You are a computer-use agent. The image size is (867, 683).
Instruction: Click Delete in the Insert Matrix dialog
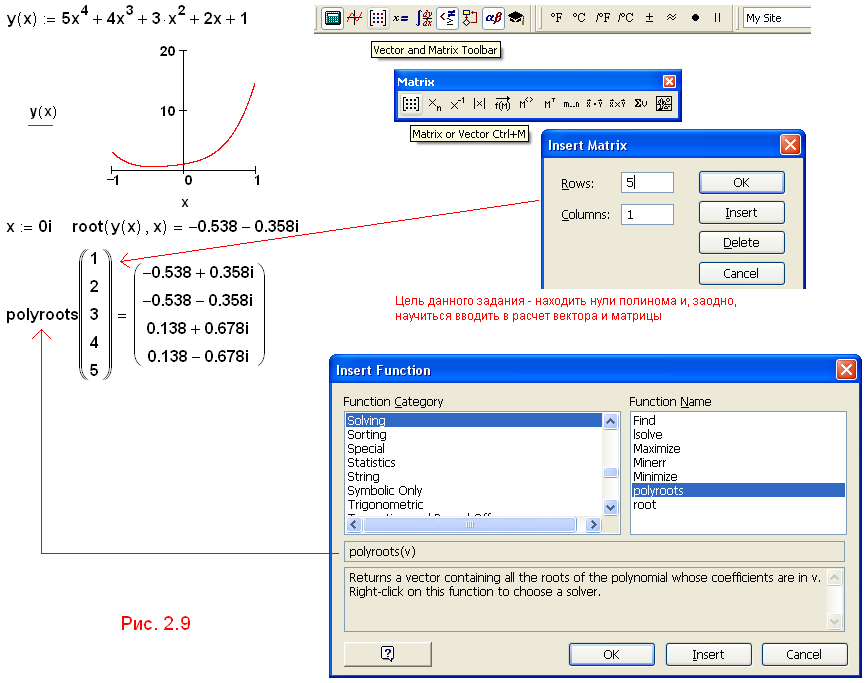tap(741, 243)
